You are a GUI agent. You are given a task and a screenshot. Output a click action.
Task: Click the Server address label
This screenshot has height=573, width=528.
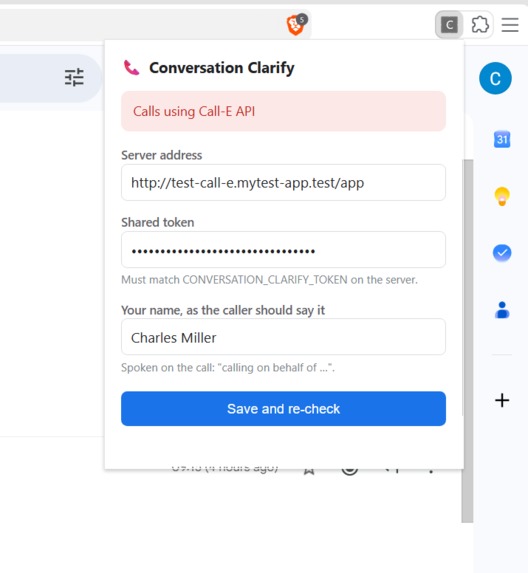pos(162,155)
